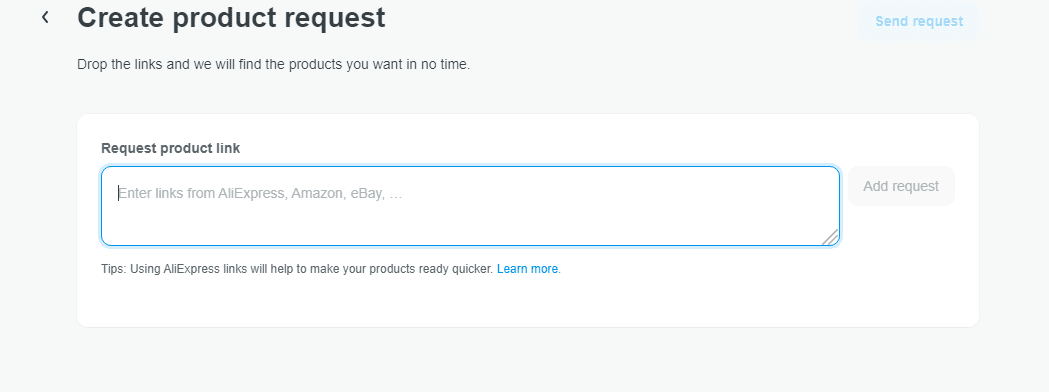Click the blinking text cursor in textarea
This screenshot has width=1049, height=392.
(x=118, y=193)
